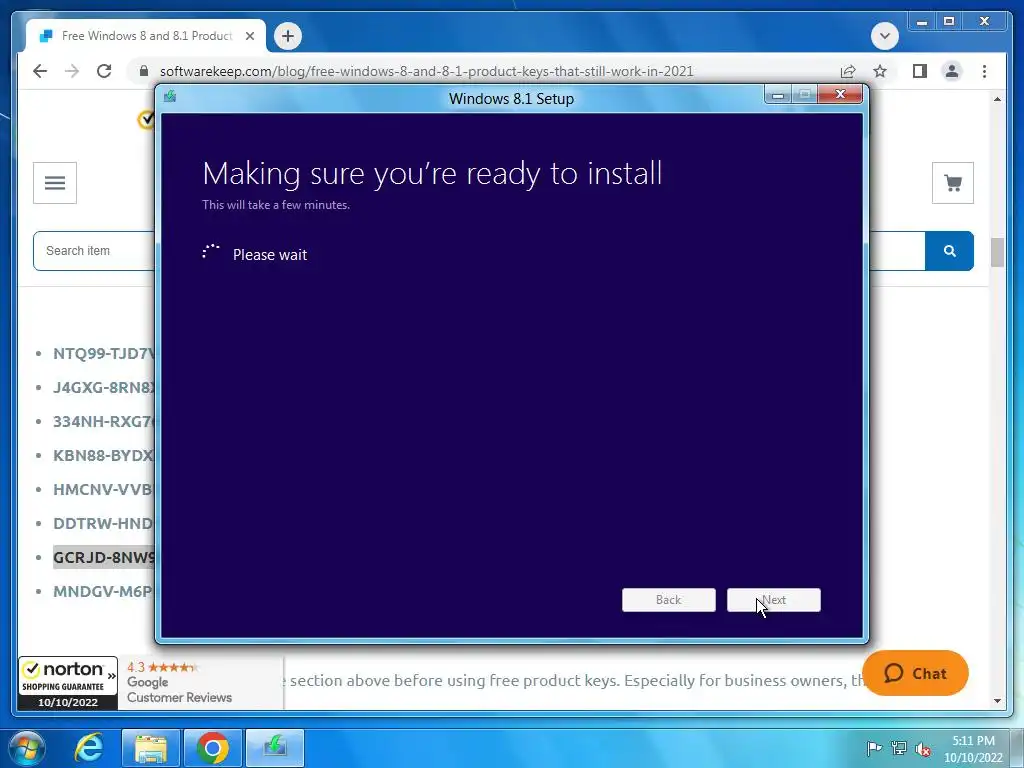Open the shopping cart
This screenshot has height=768, width=1024.
coord(953,183)
